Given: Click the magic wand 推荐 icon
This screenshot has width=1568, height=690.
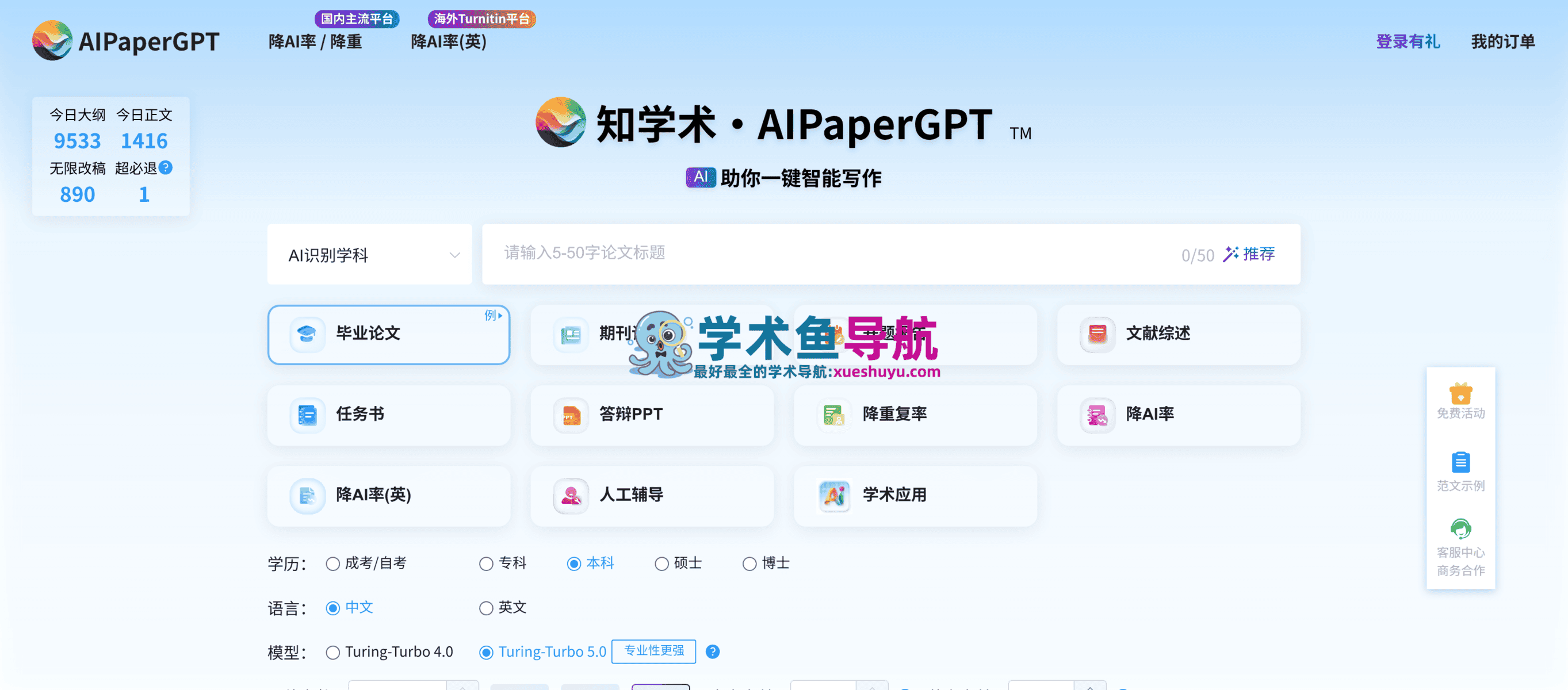Looking at the screenshot, I should pos(1231,254).
